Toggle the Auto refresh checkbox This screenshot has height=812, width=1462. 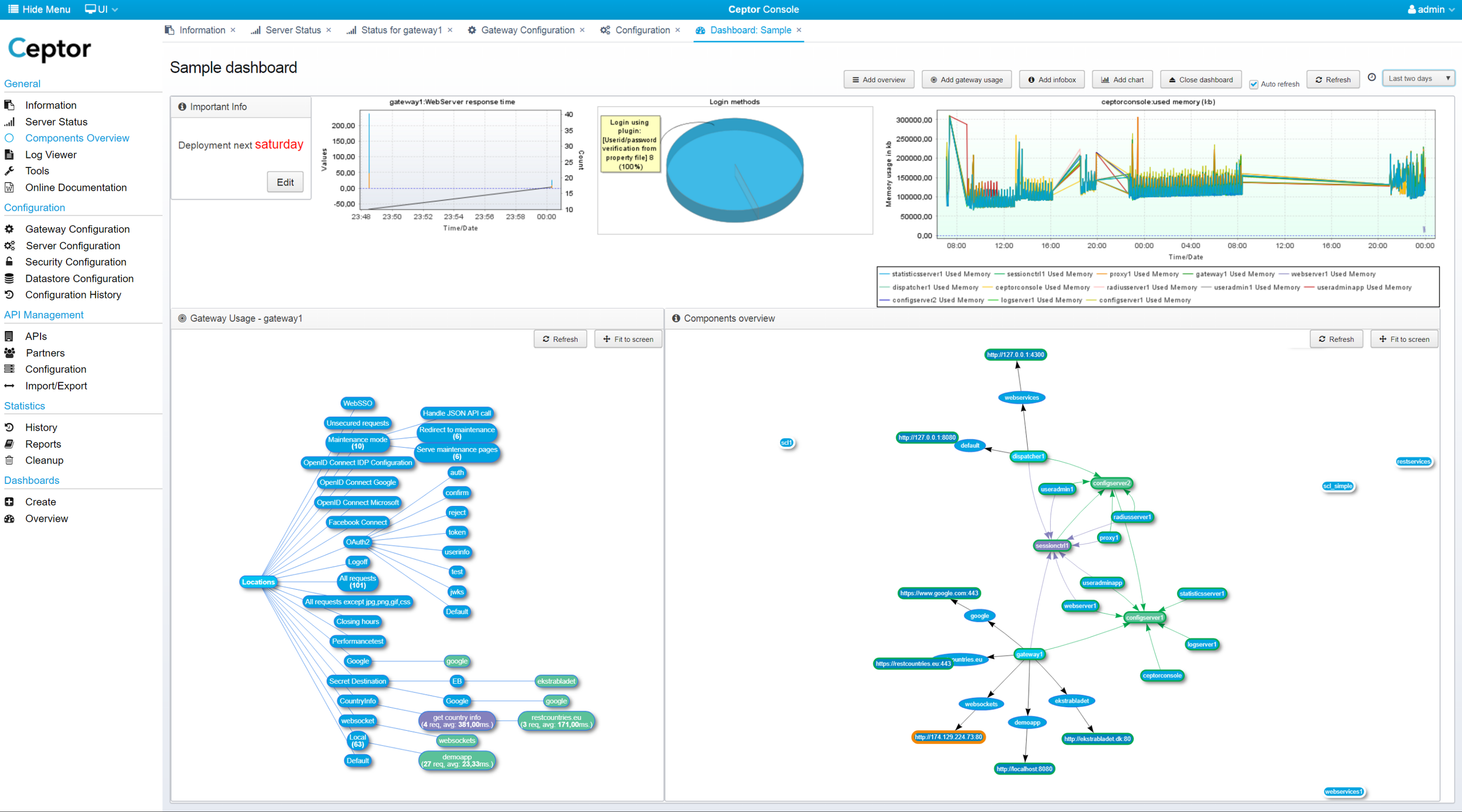(1253, 84)
